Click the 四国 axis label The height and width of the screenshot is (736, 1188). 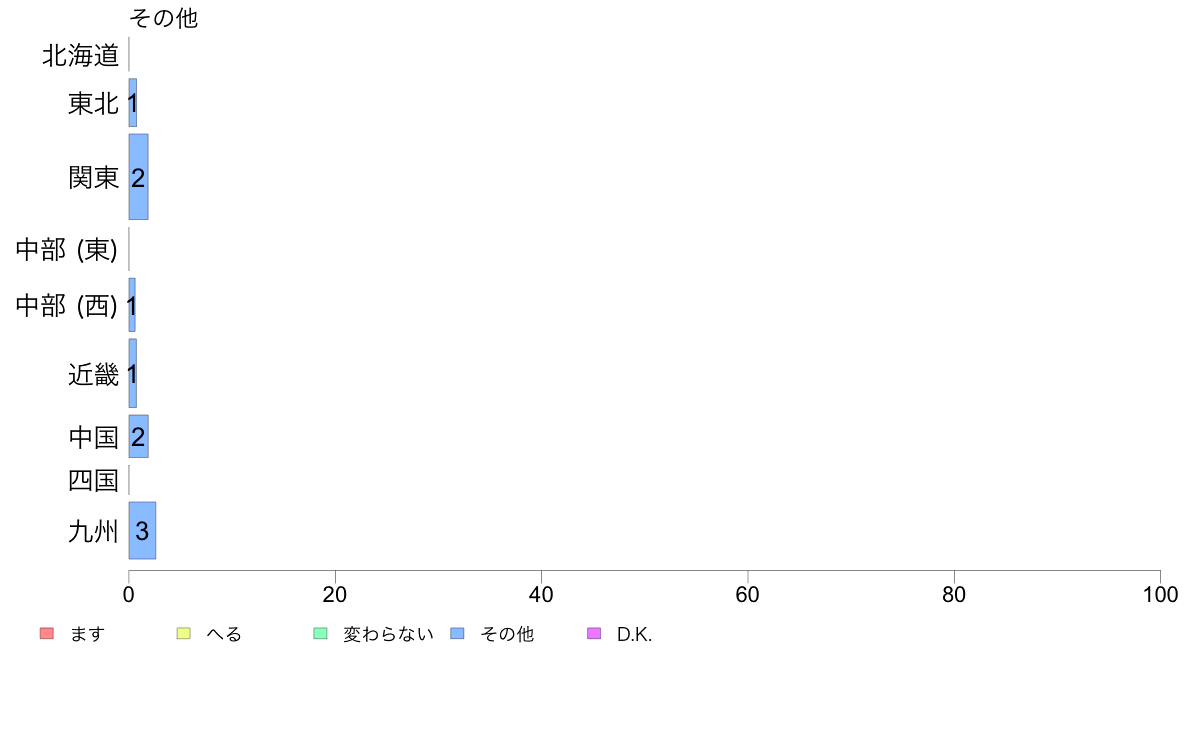point(93,481)
